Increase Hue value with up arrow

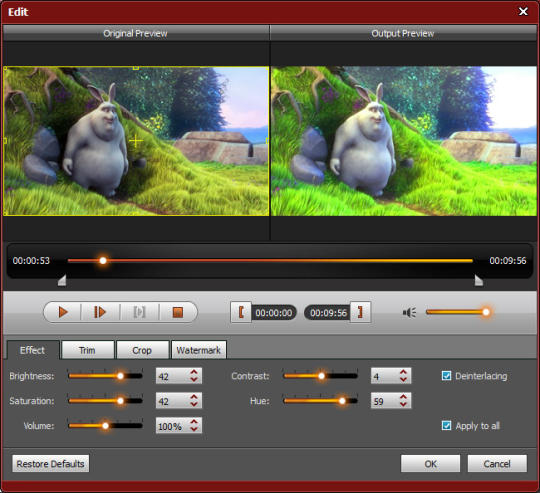tap(403, 397)
